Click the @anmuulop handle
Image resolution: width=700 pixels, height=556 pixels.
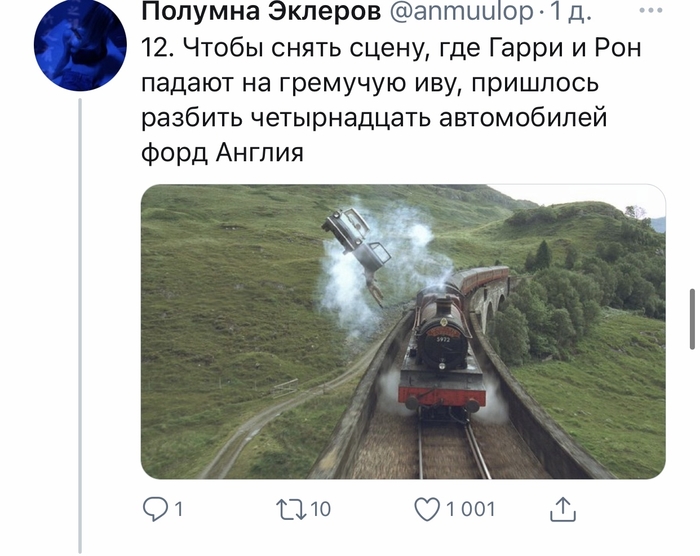pos(462,12)
